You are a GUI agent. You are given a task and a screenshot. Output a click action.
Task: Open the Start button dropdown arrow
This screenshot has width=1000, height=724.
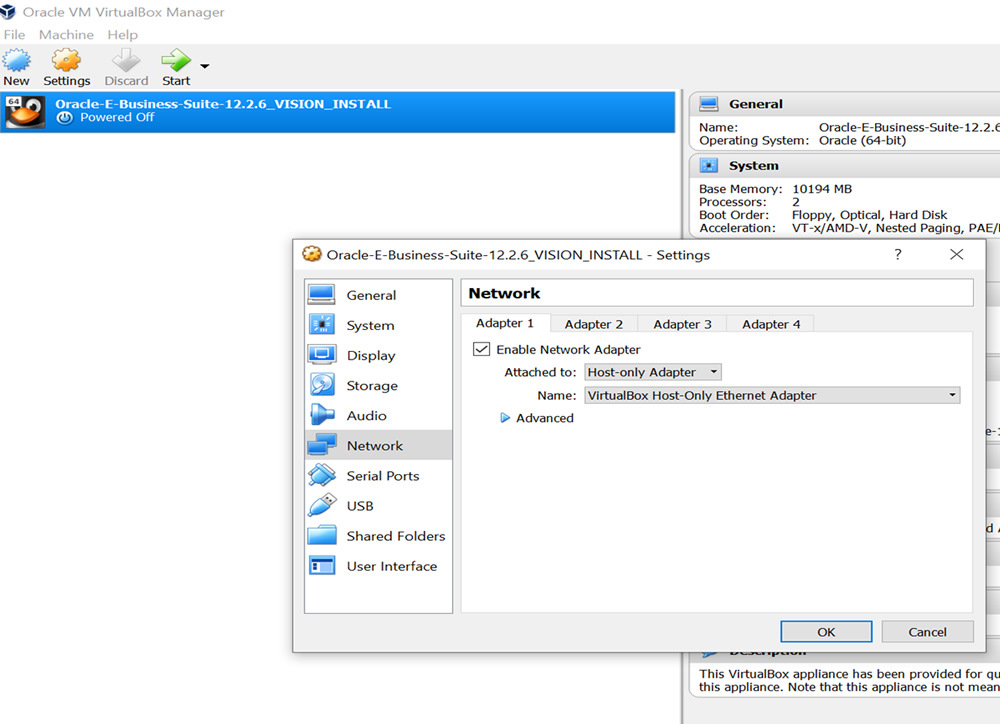coord(205,67)
